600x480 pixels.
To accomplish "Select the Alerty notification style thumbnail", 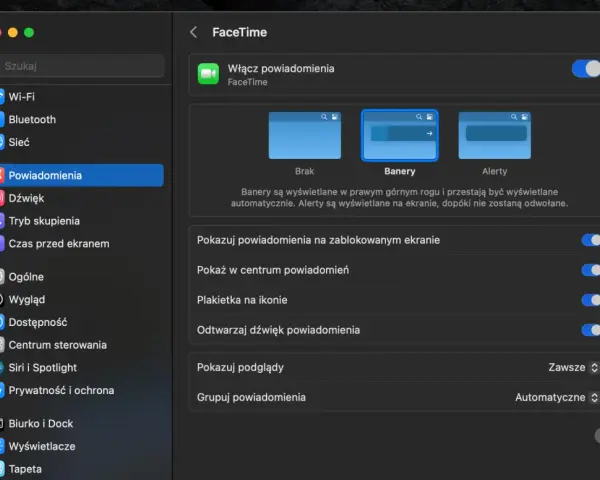I will tap(494, 136).
